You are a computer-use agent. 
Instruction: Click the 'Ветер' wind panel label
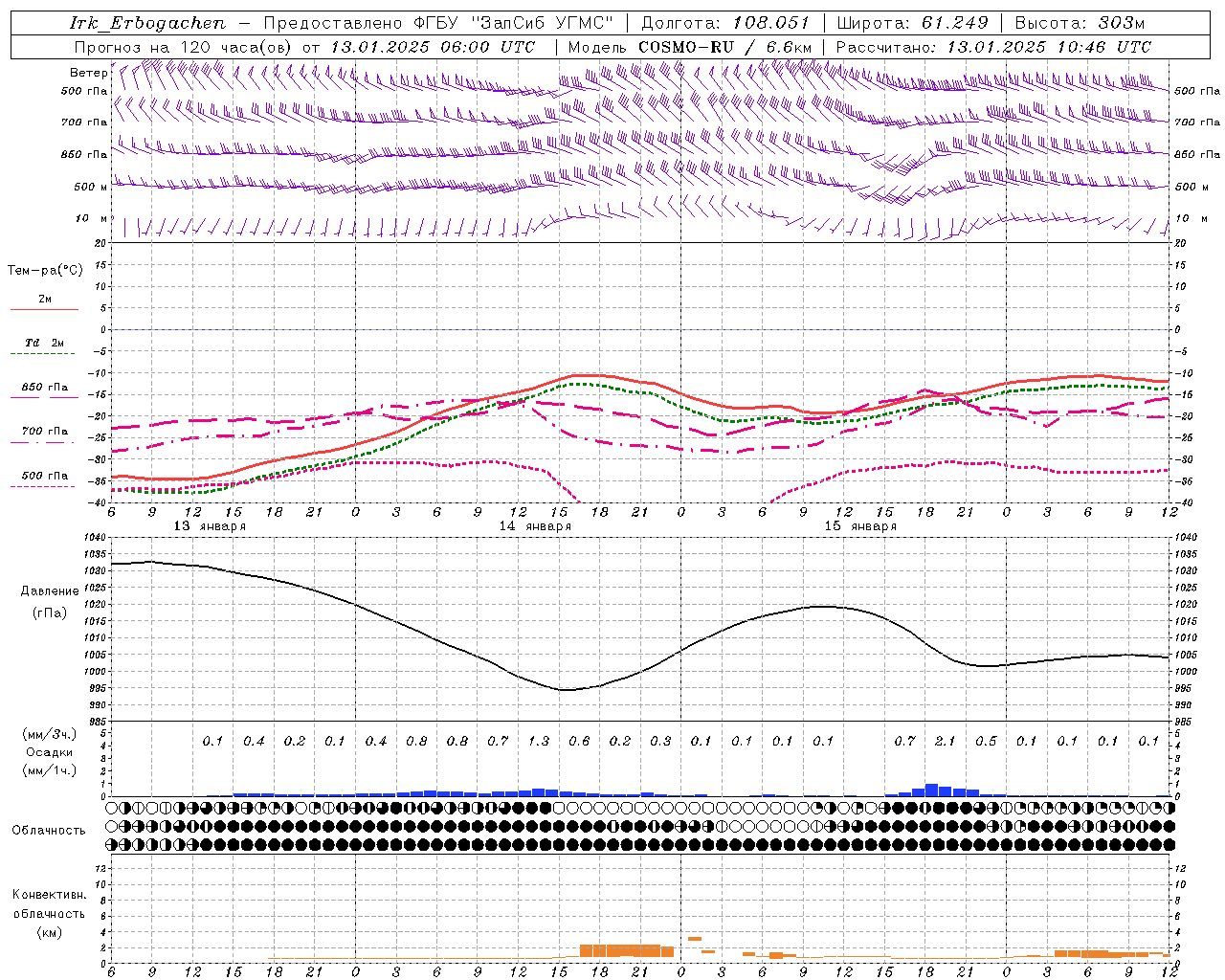pyautogui.click(x=88, y=73)
